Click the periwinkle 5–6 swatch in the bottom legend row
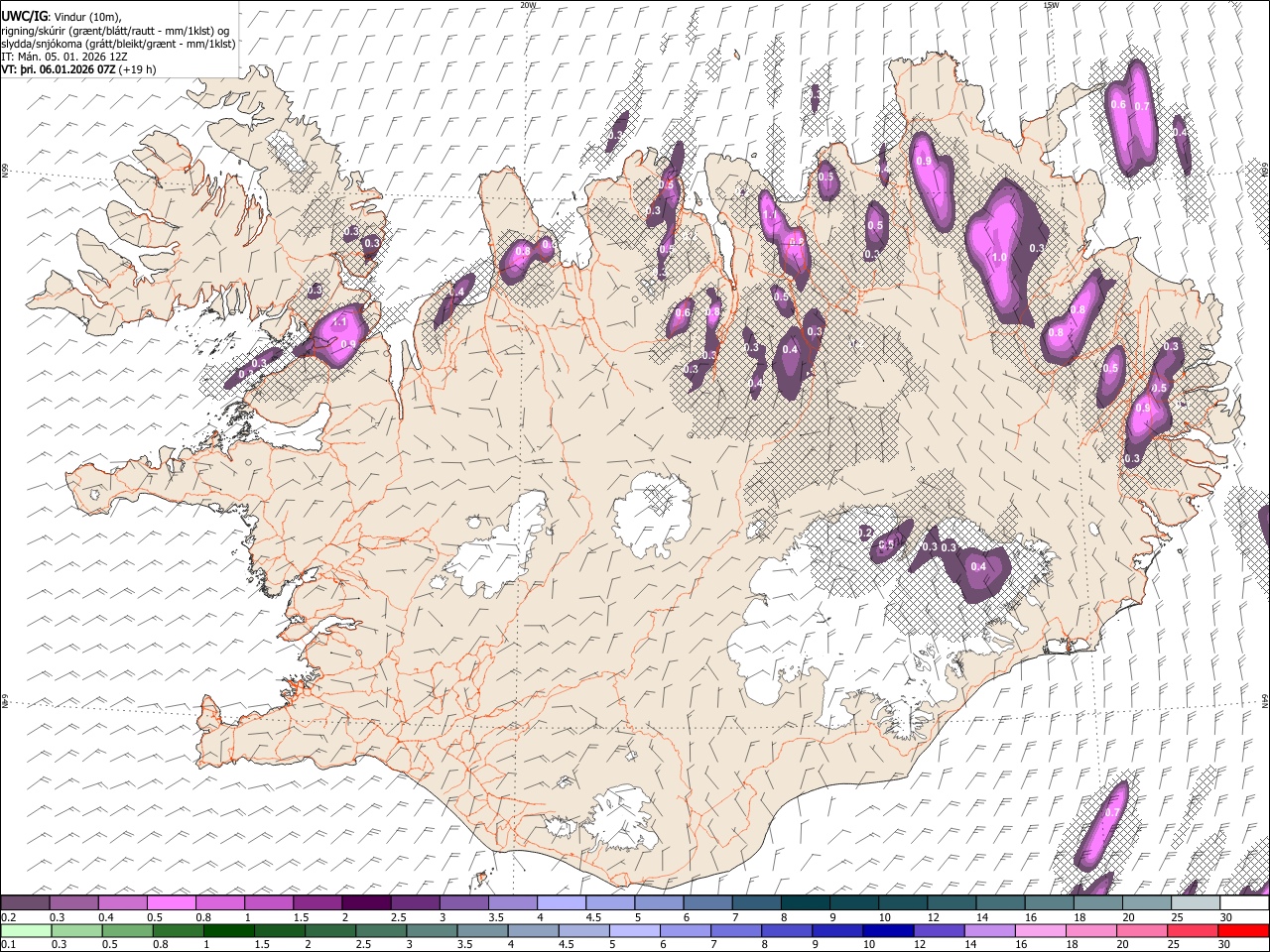1270x952 pixels. click(635, 931)
